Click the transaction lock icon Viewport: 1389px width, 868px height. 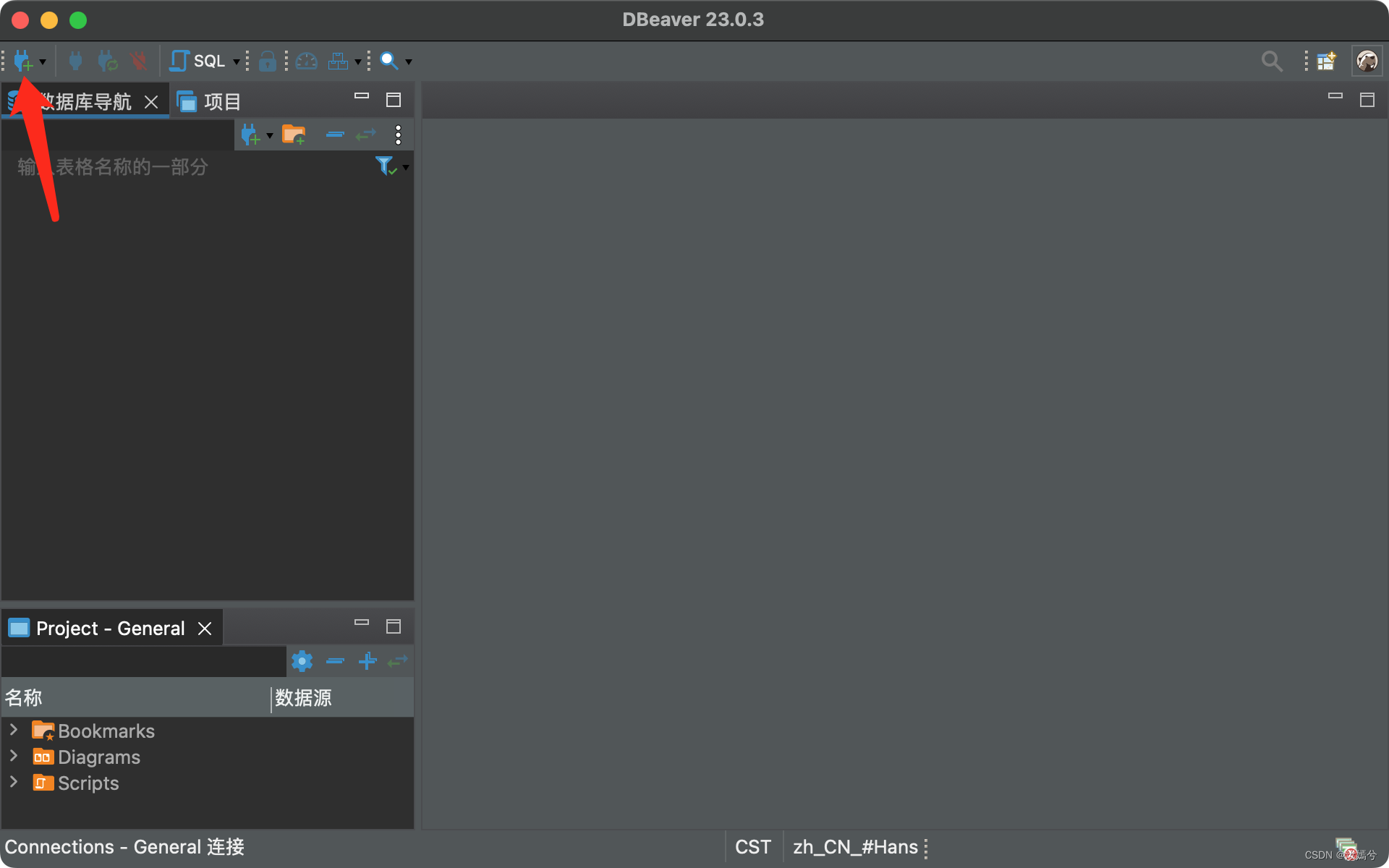coord(267,61)
